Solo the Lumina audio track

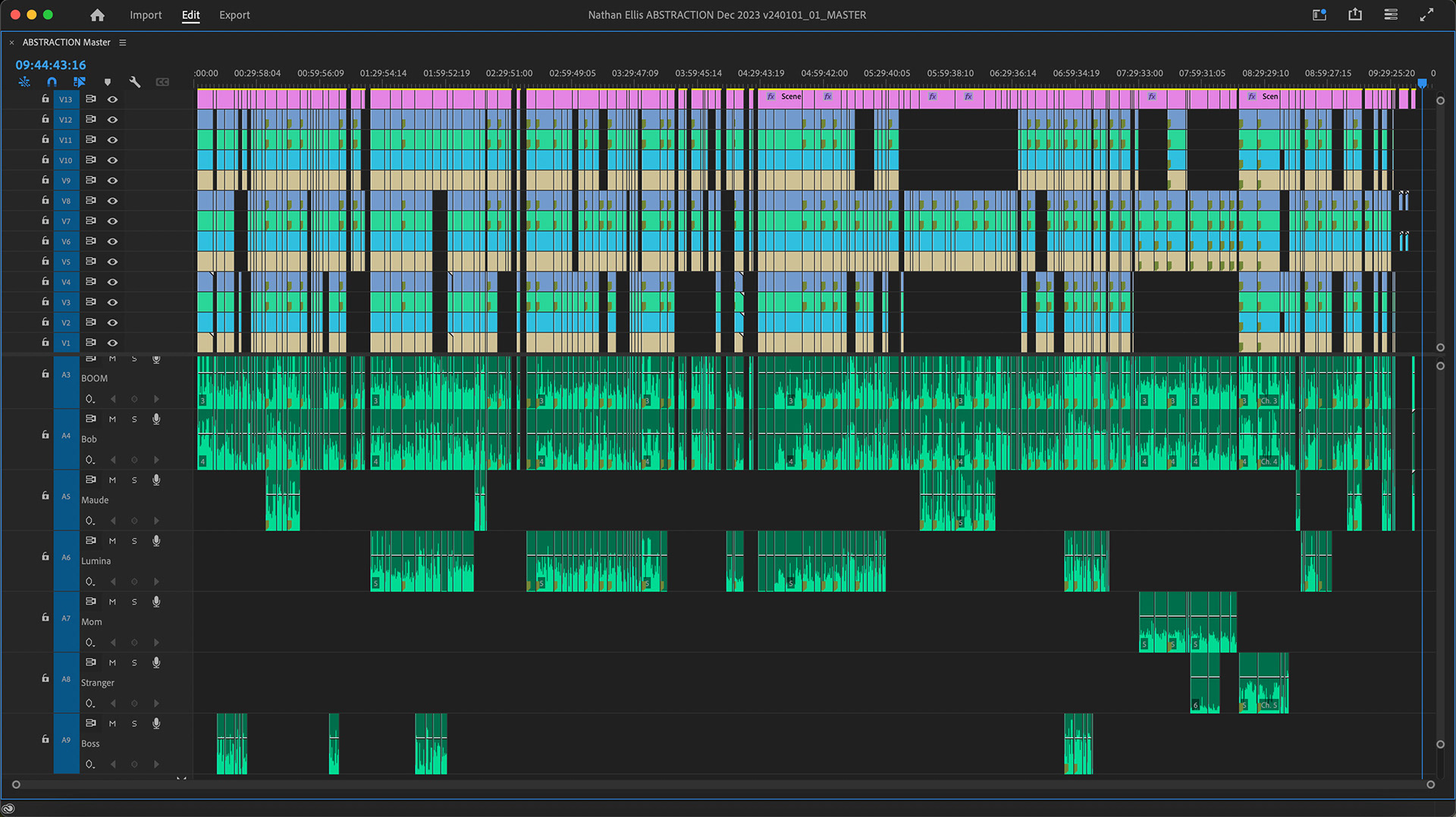134,540
